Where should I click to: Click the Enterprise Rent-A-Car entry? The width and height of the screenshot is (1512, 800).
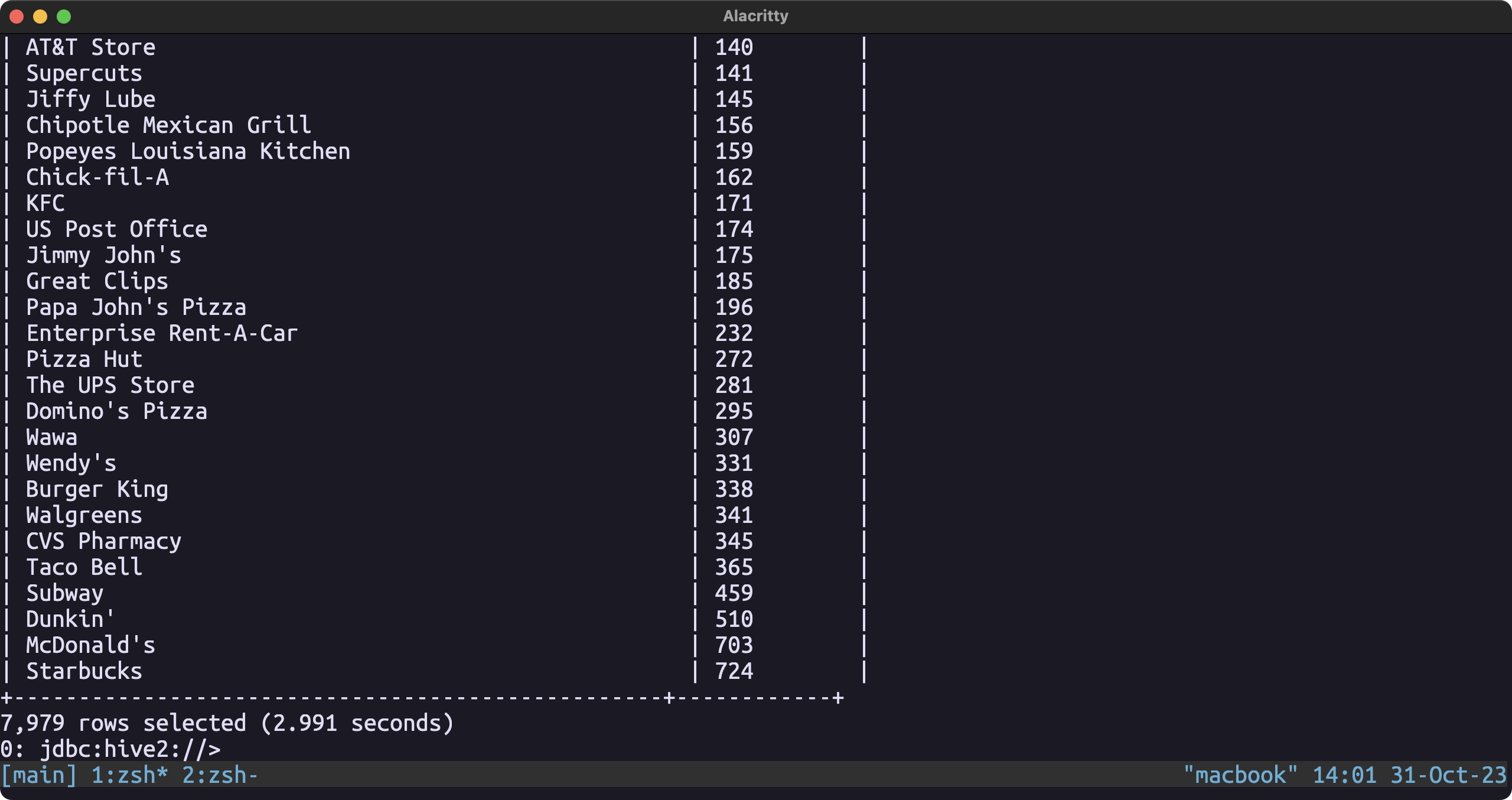(162, 333)
